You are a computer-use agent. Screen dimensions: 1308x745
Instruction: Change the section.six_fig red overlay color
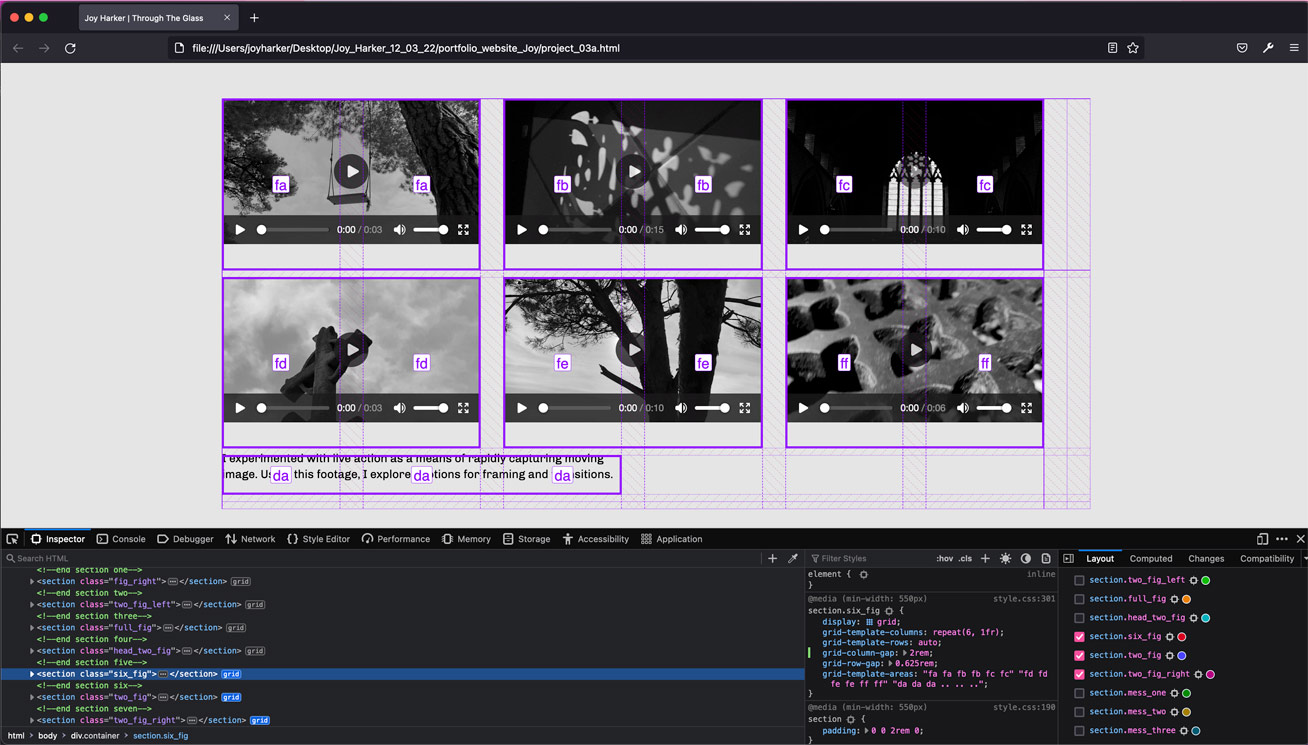[1181, 637]
